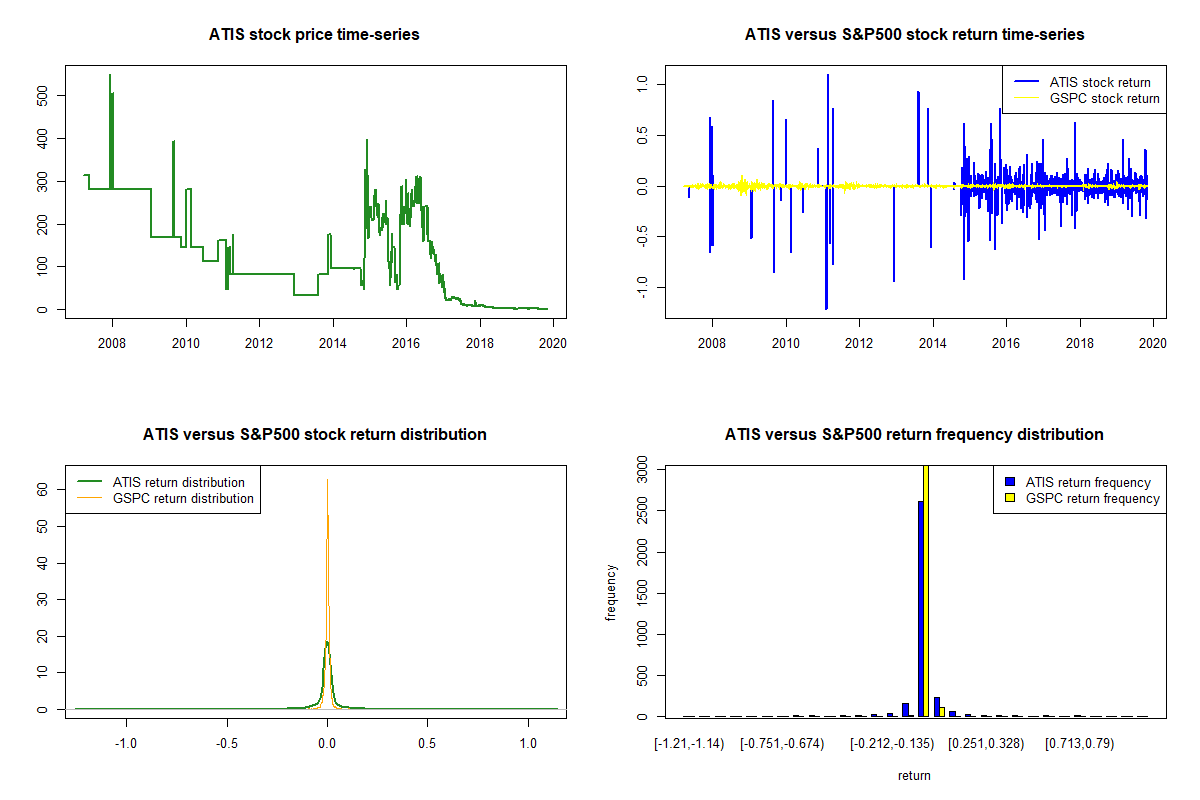Click the 1.0 tick on the distribution x-axis
Image resolution: width=1200 pixels, height=800 pixels.
528,744
